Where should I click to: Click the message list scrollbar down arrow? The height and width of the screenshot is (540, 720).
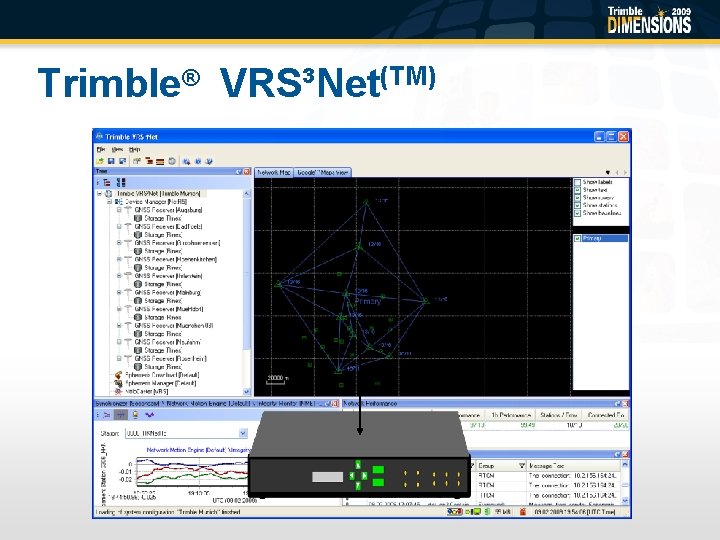624,500
